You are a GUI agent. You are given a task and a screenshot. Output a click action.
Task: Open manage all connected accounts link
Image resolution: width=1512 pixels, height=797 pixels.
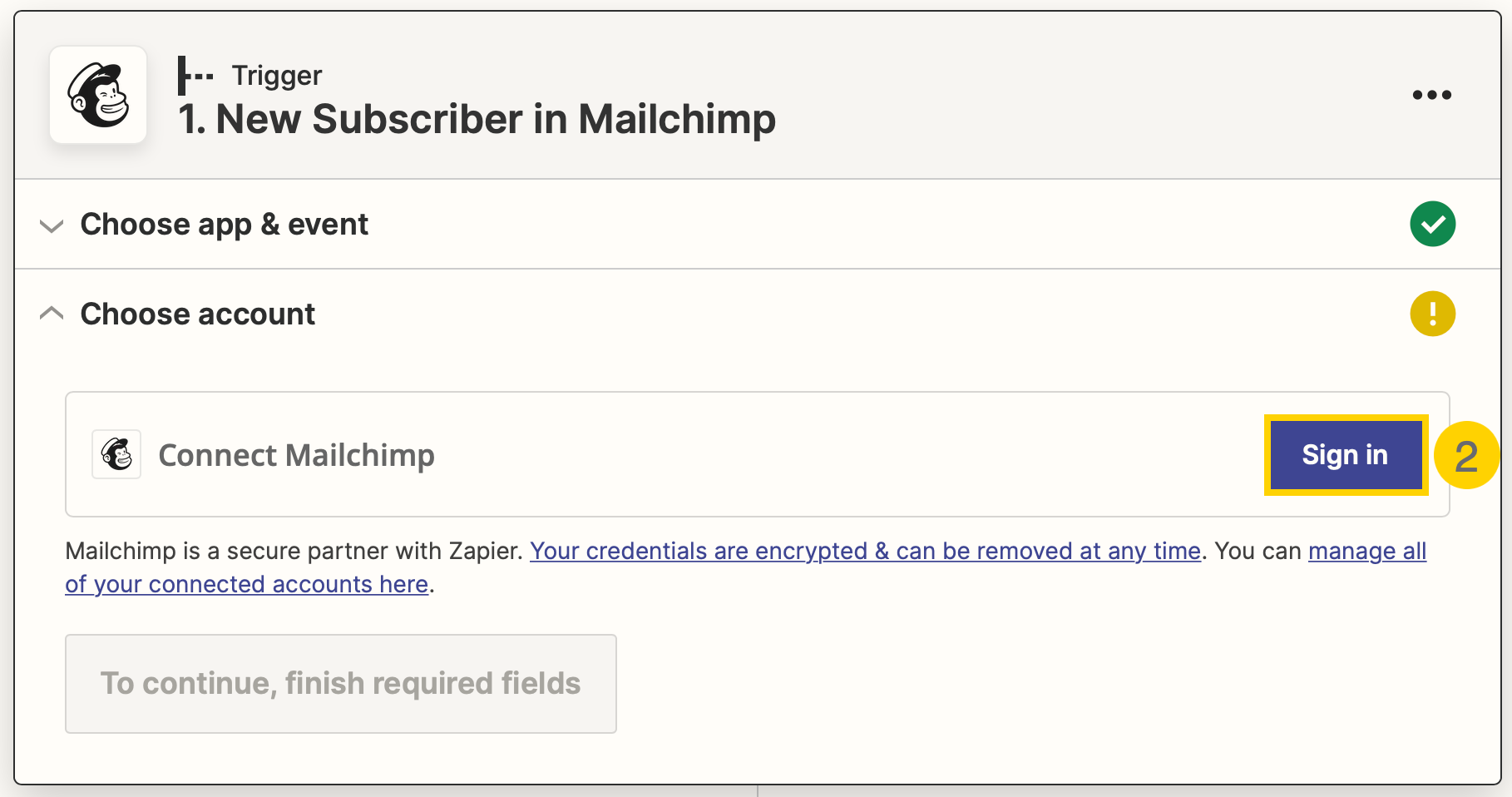pos(1367,551)
